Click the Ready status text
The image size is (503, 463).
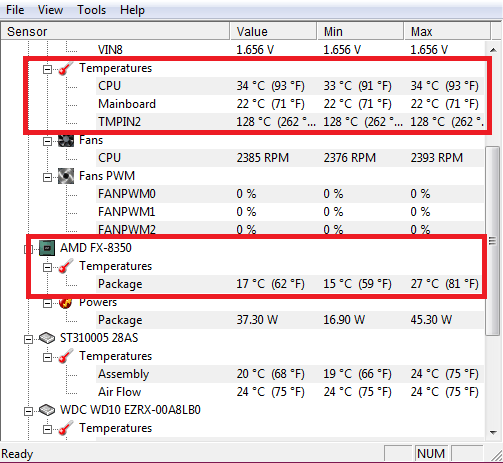pyautogui.click(x=17, y=454)
